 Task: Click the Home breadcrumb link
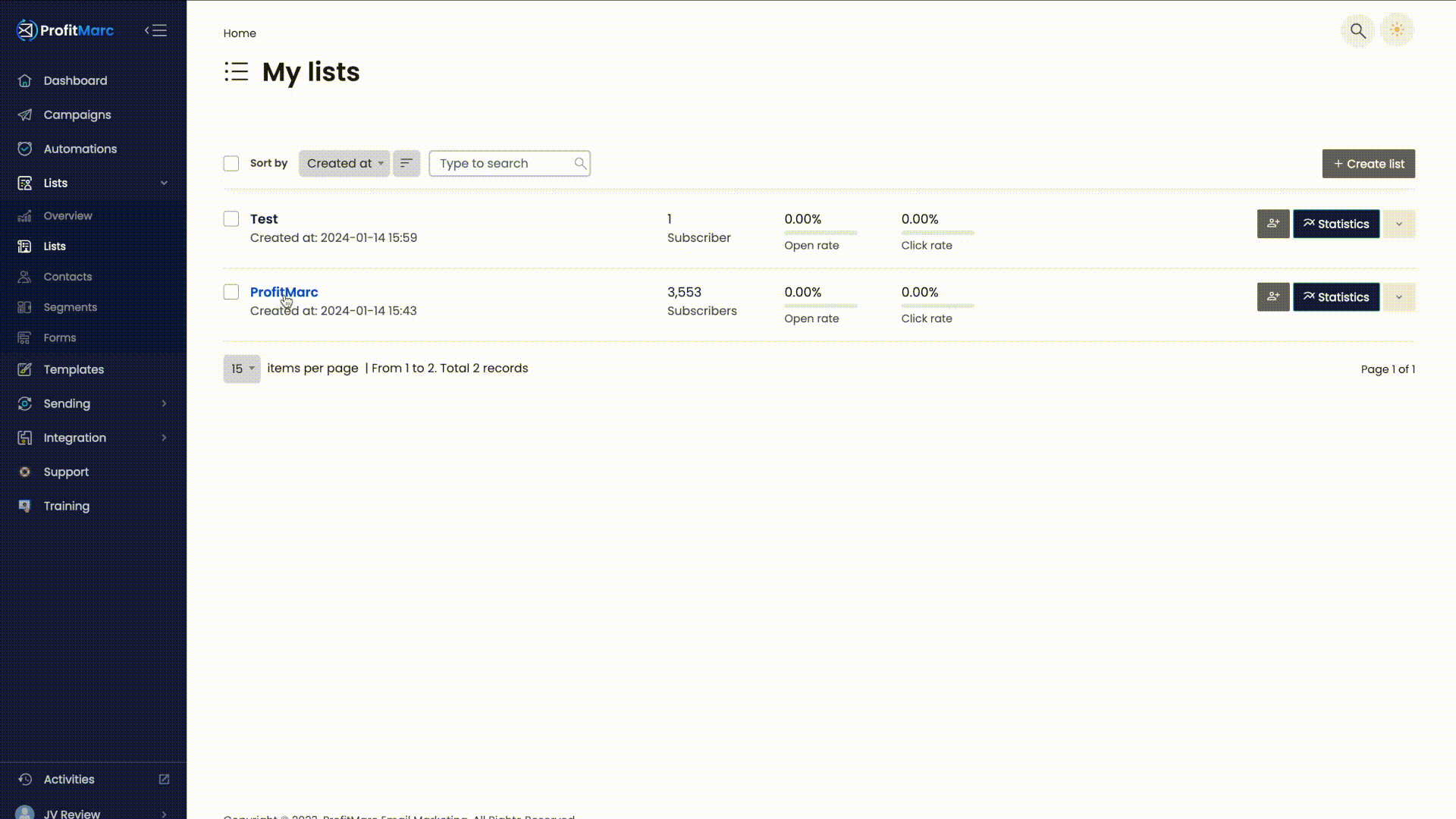240,33
